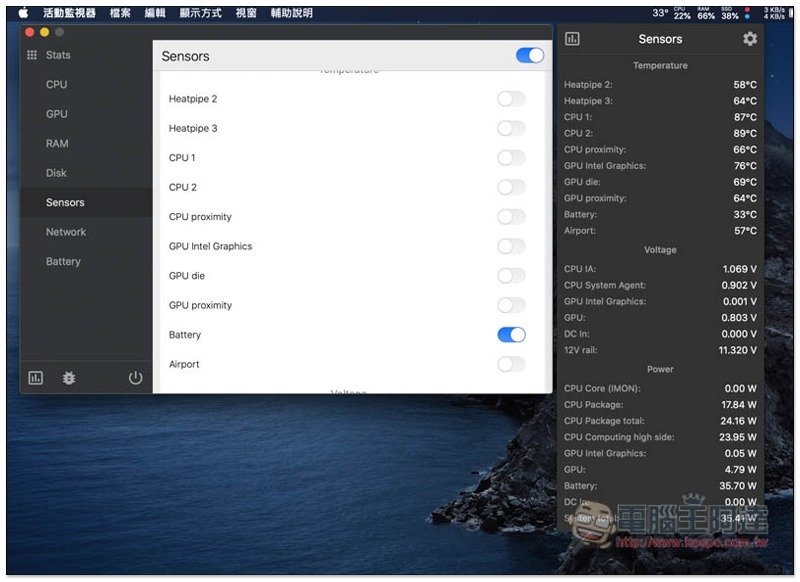Screen dimensions: 800x582
Task: Click the Stats grid icon
Action: (32, 55)
